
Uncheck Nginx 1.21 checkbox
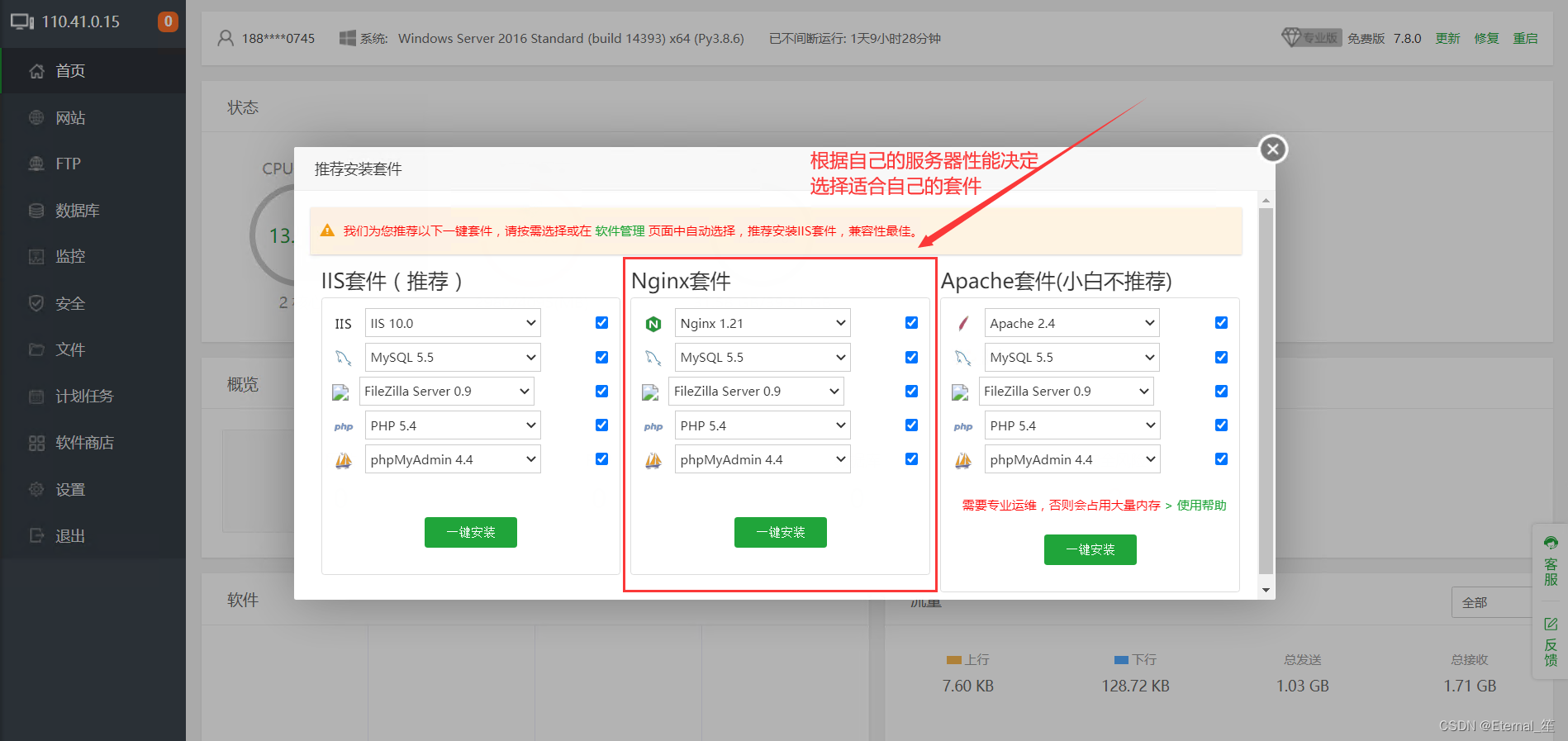[912, 323]
